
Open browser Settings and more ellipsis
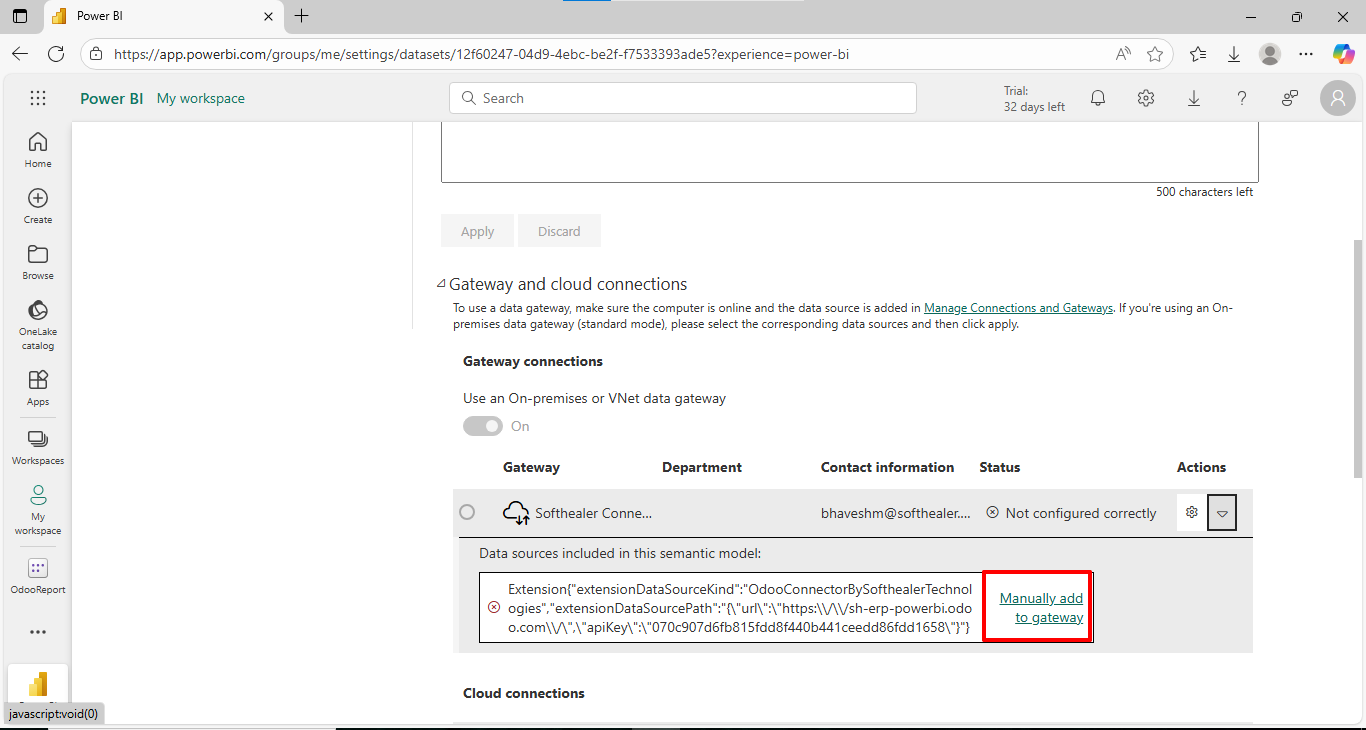coord(1306,54)
